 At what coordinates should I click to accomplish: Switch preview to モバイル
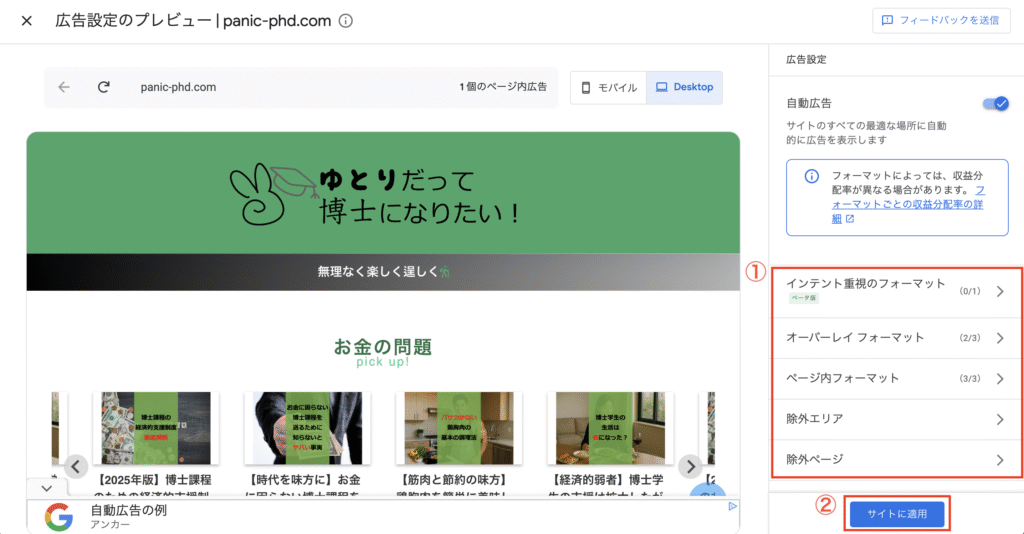(x=609, y=87)
